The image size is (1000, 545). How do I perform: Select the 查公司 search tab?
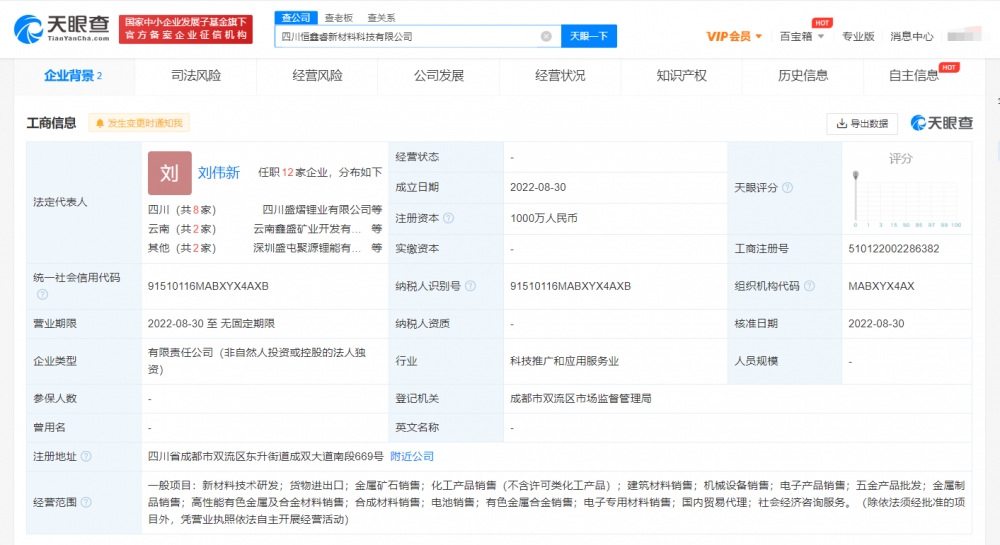[296, 18]
